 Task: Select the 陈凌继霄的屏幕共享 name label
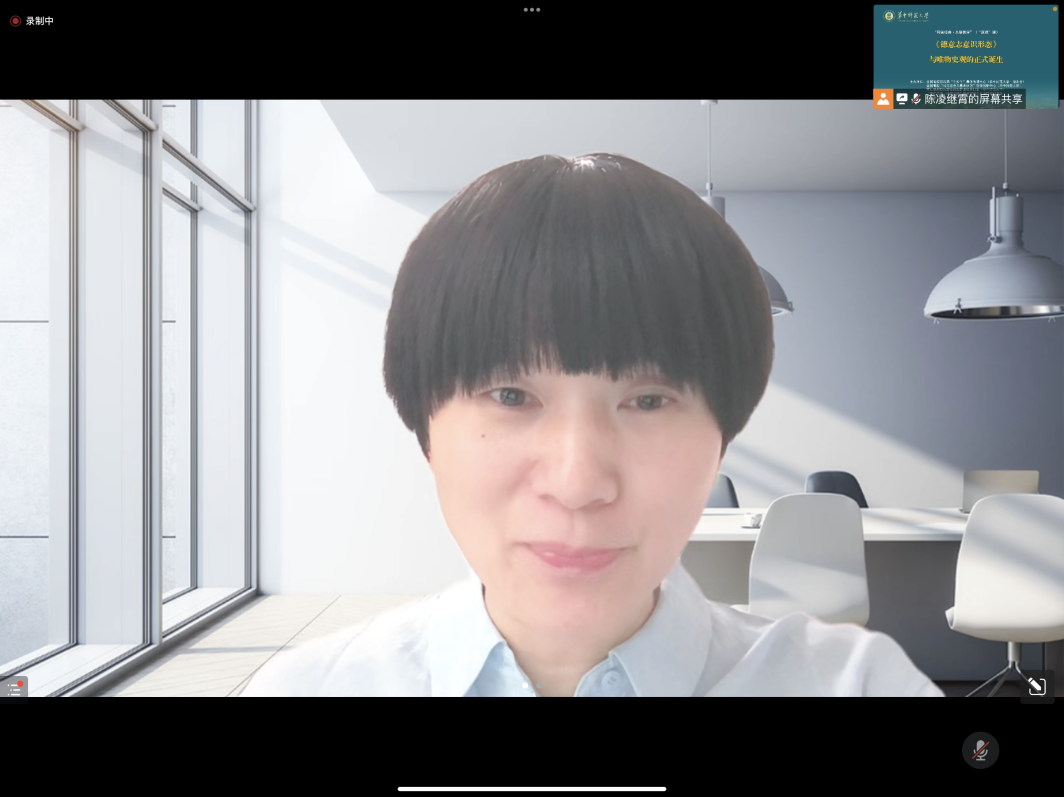coord(973,99)
